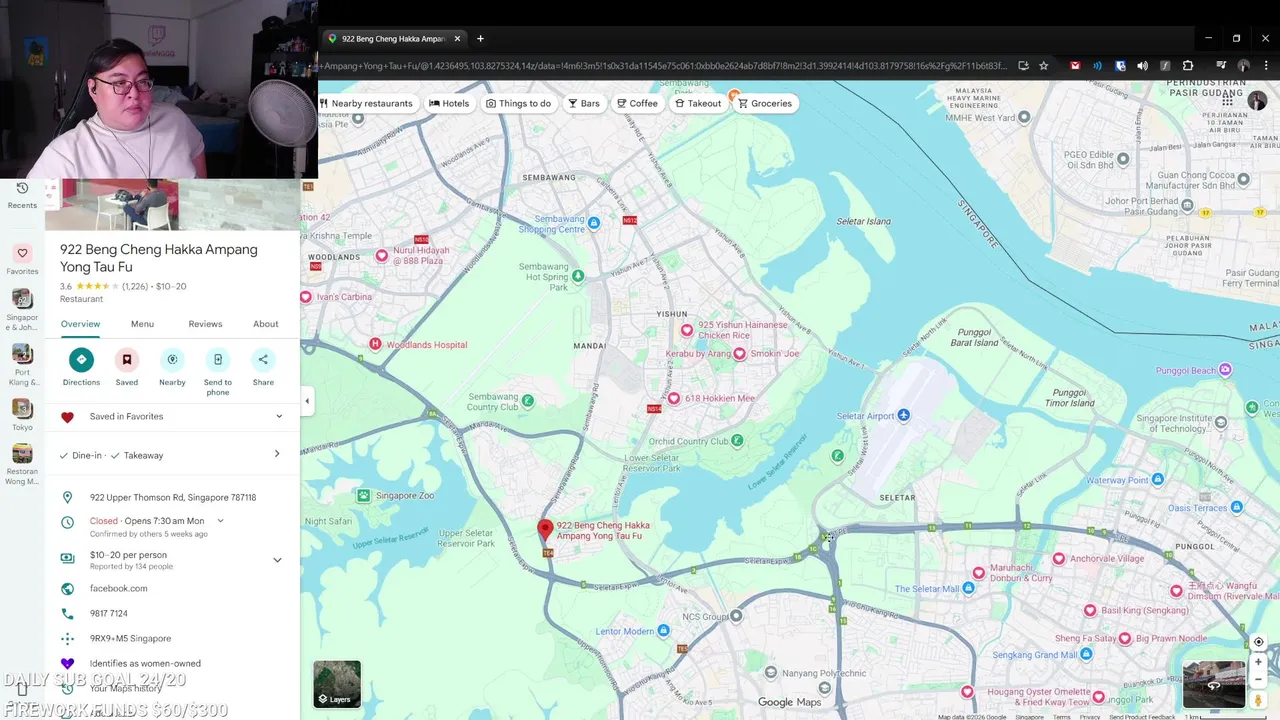This screenshot has height=720, width=1280.
Task: Bookmark this page star icon
Action: tap(1044, 66)
